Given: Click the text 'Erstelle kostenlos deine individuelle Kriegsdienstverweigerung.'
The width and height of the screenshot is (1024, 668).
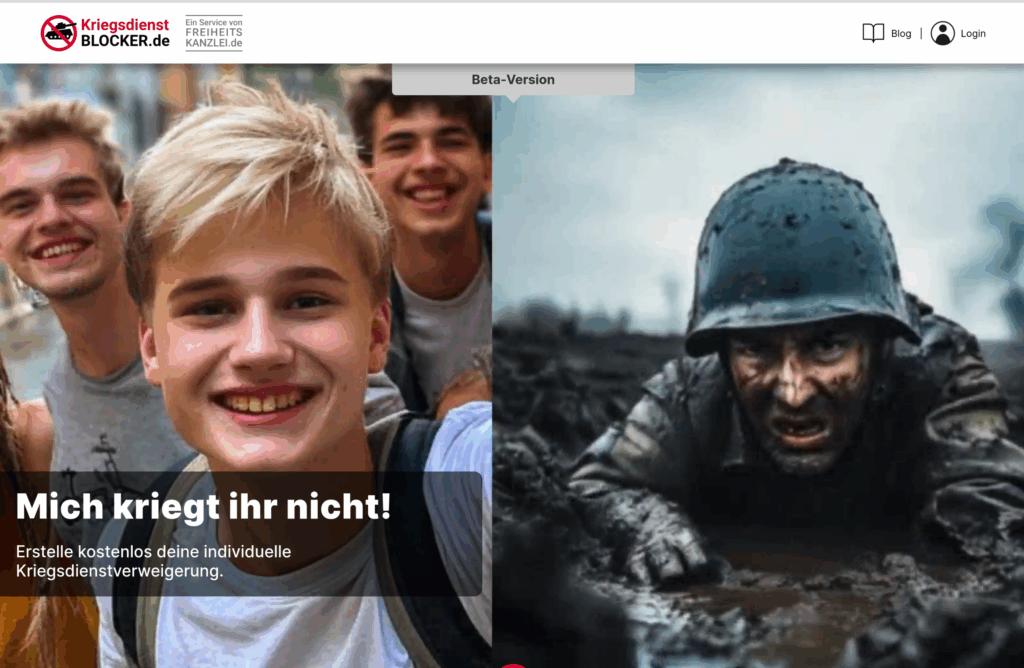Looking at the screenshot, I should 153,561.
